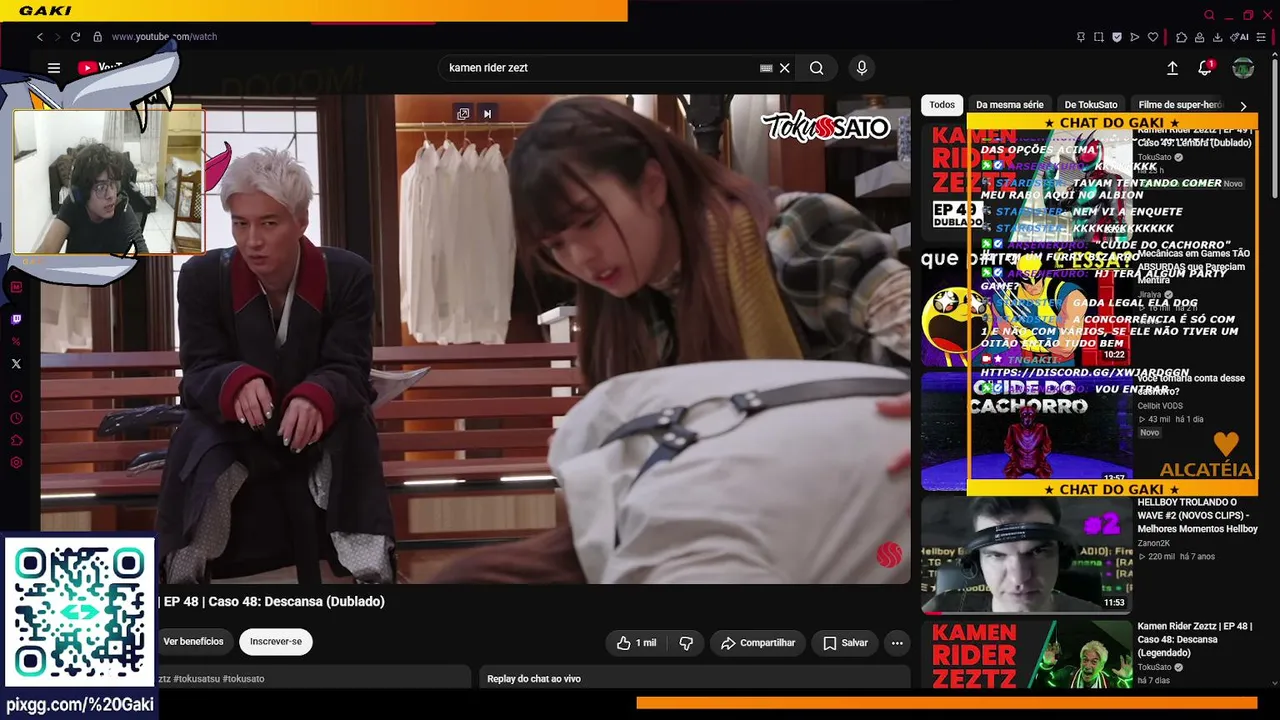Skip to next video via overlay button
The height and width of the screenshot is (720, 1280).
click(x=487, y=114)
